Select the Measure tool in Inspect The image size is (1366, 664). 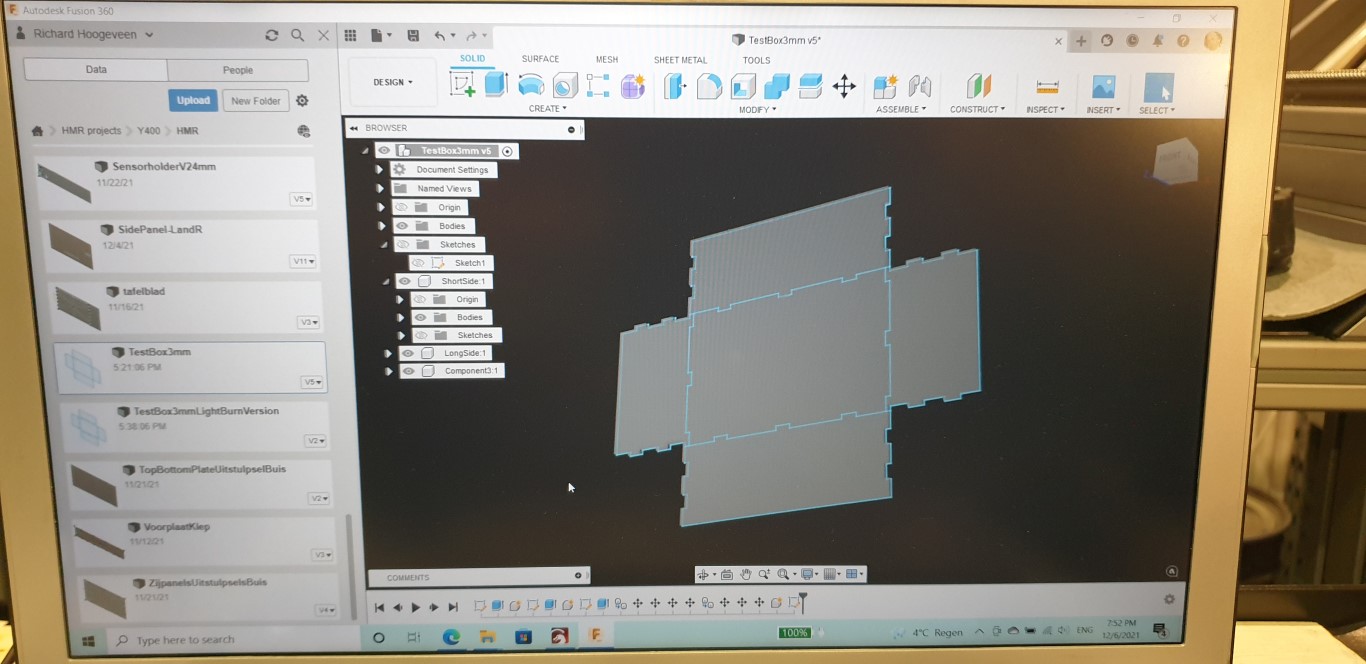pos(1047,86)
